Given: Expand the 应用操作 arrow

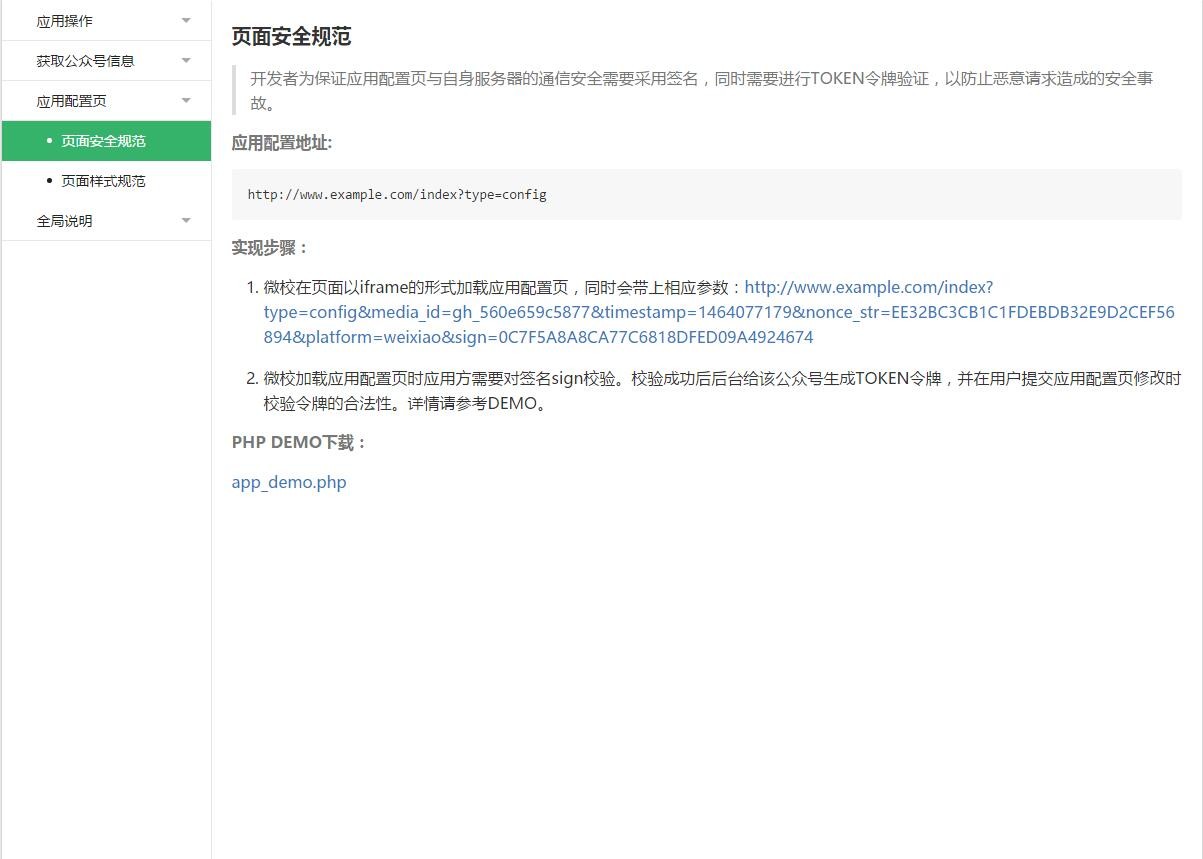Looking at the screenshot, I should tap(186, 20).
